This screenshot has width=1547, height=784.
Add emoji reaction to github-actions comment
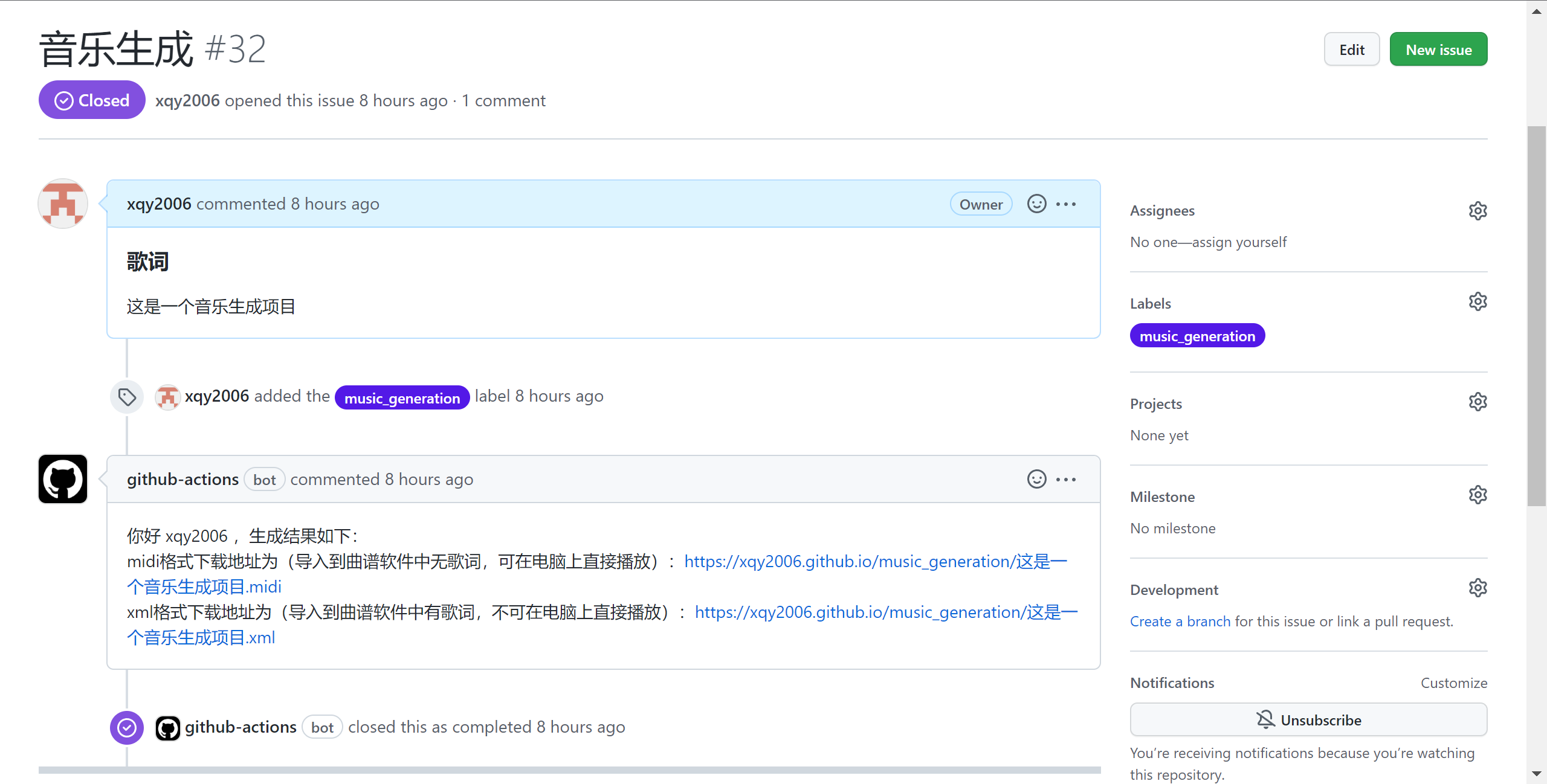coord(1036,478)
